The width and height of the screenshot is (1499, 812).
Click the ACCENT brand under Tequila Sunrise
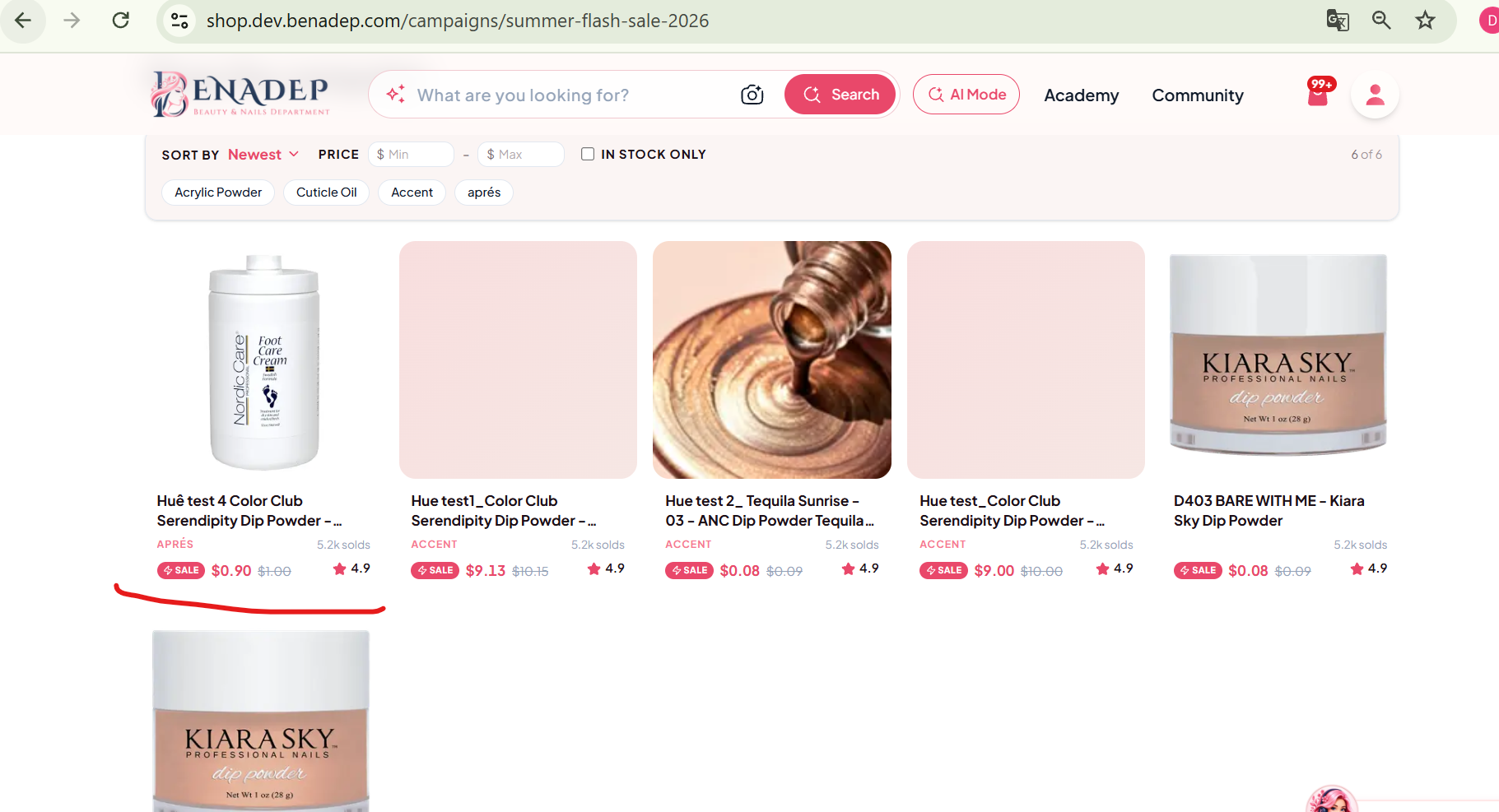coord(688,545)
